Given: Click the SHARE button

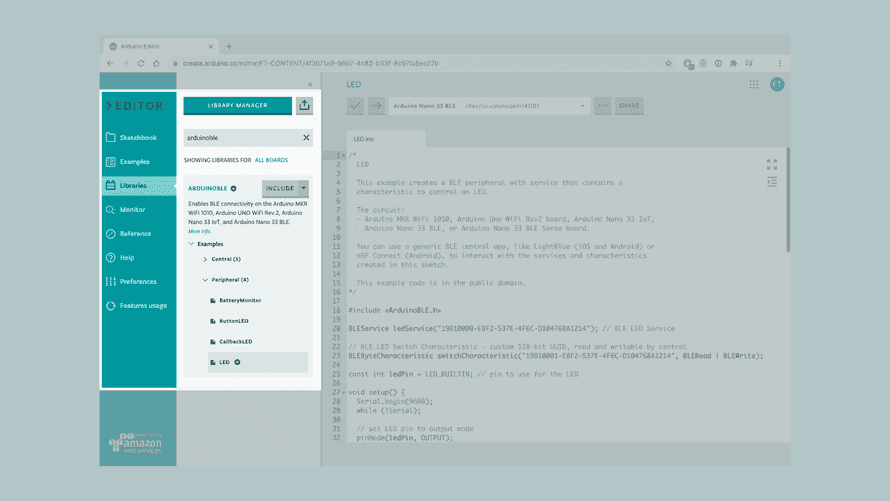Looking at the screenshot, I should tap(629, 106).
